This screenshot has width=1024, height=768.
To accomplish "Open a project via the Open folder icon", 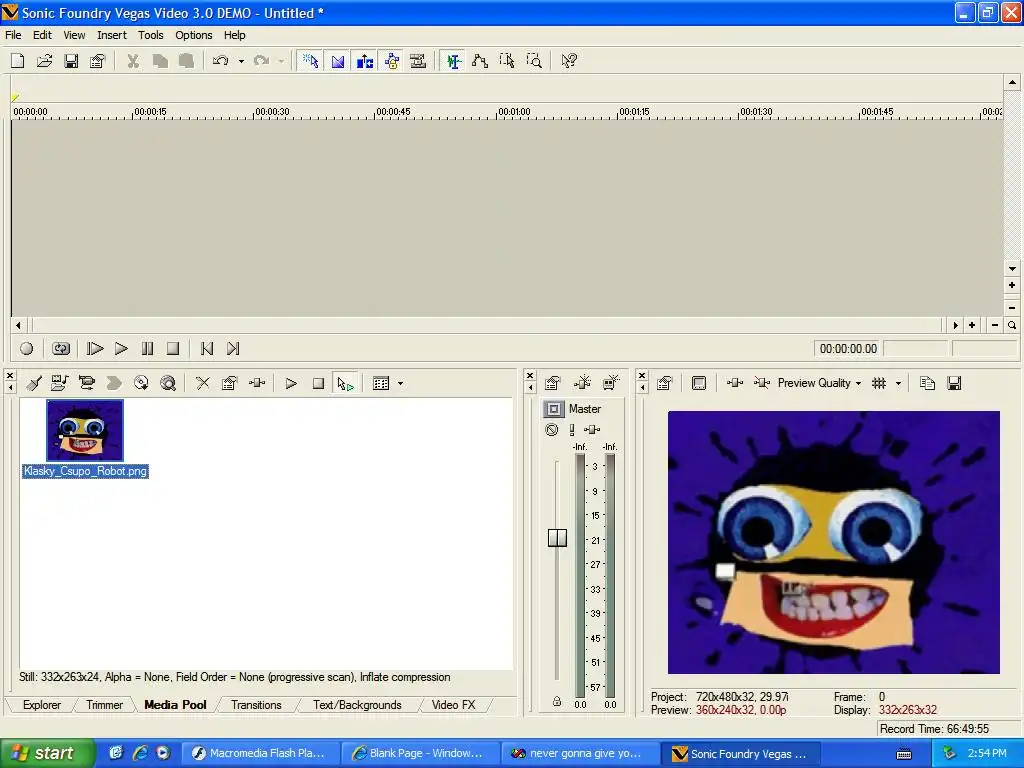I will (x=44, y=61).
